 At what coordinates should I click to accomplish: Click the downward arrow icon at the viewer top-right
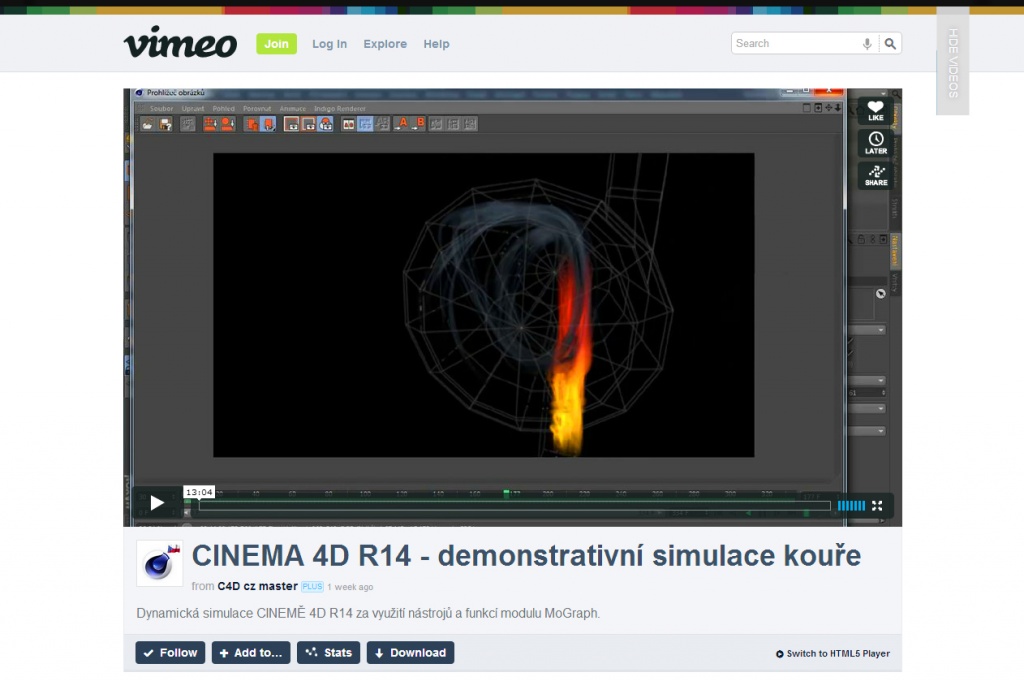tap(839, 108)
